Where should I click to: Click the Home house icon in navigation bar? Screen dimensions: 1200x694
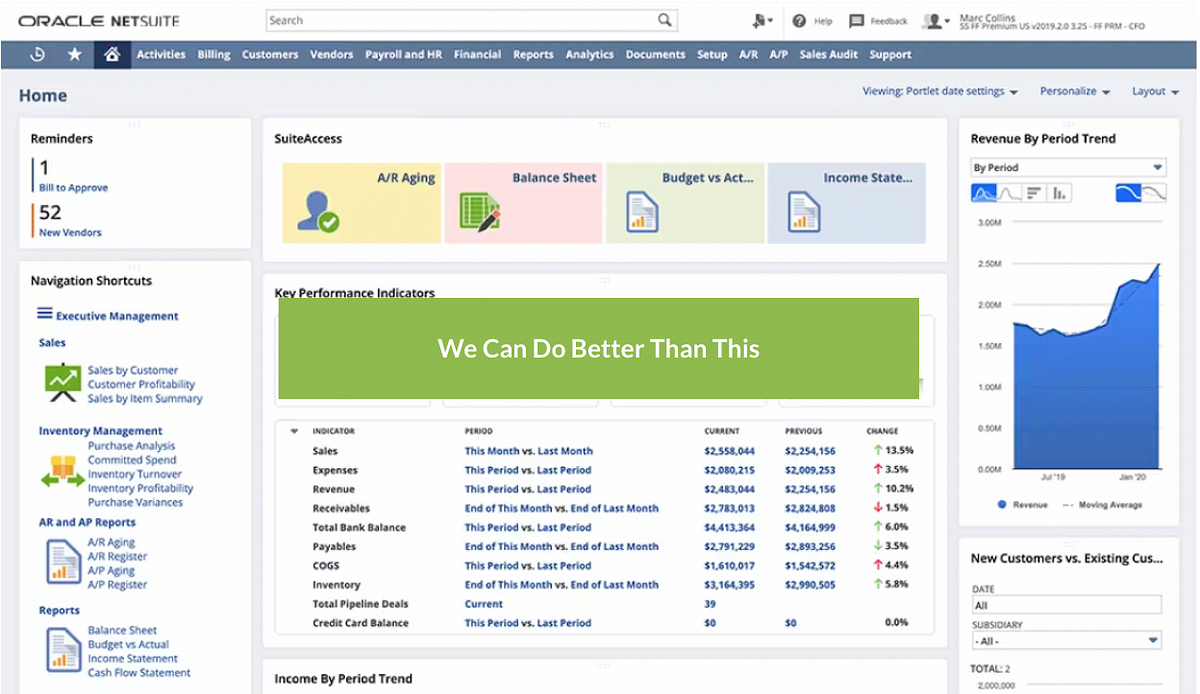click(112, 55)
